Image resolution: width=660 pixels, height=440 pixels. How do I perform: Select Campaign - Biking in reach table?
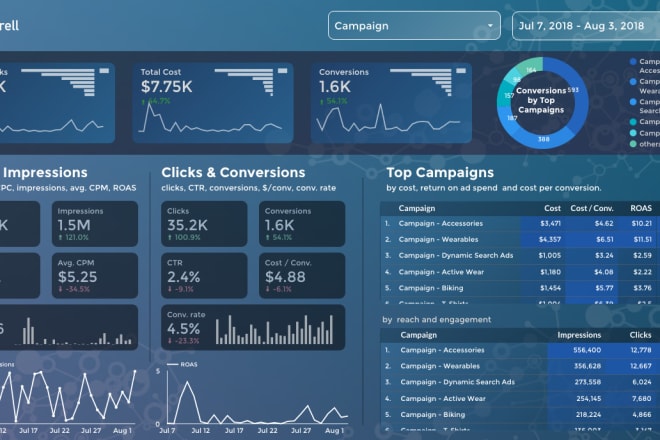(x=432, y=414)
